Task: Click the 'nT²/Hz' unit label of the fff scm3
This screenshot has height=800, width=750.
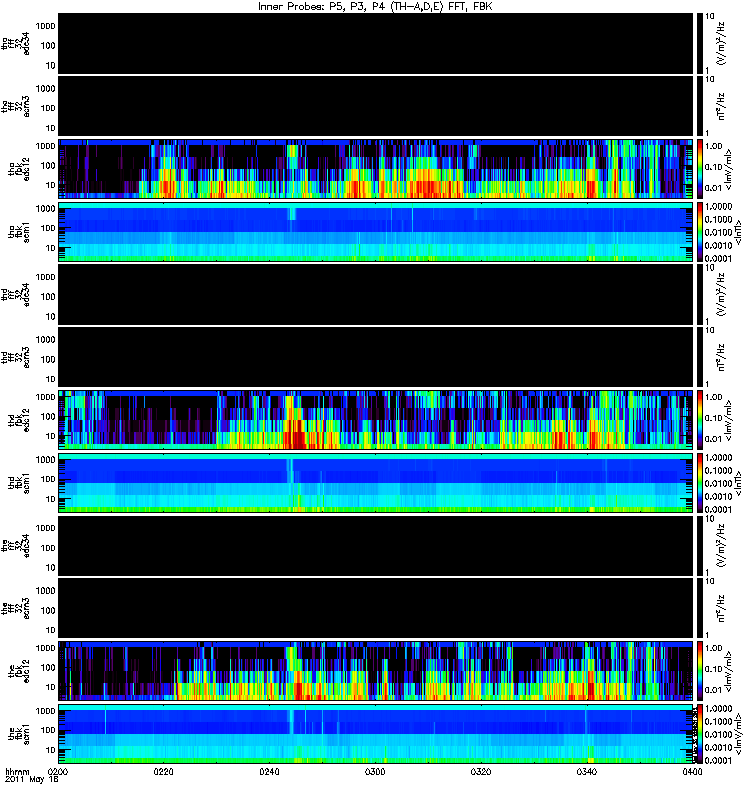Action: click(x=722, y=608)
